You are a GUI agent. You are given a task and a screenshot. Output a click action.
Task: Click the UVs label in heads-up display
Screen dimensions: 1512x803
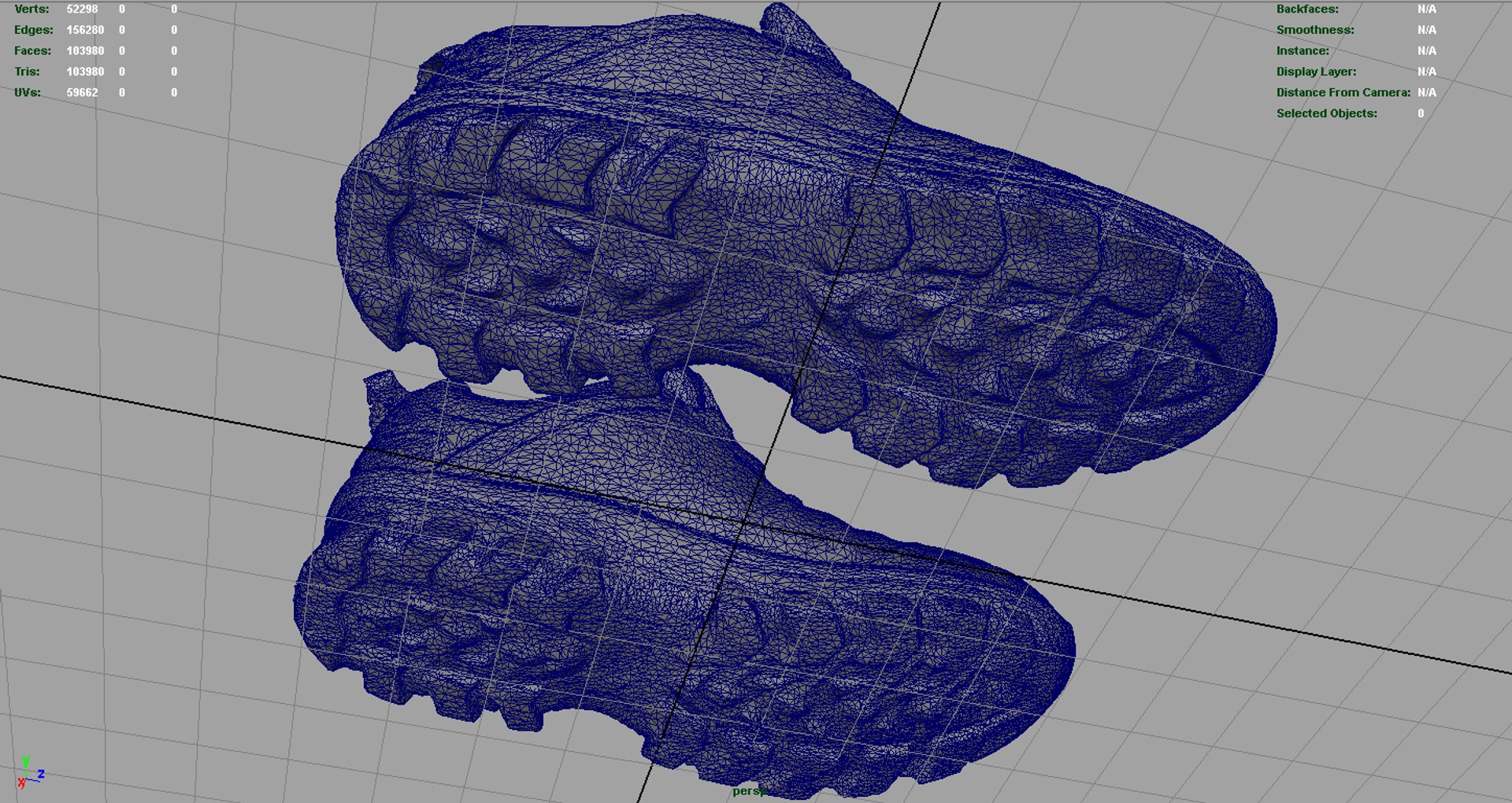coord(28,92)
